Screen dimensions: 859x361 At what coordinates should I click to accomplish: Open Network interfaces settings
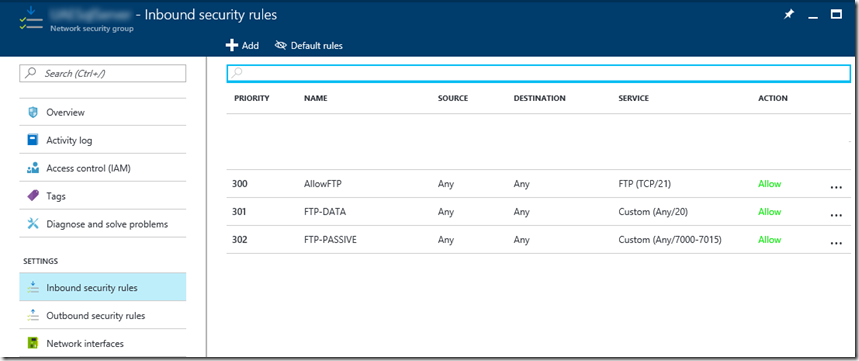102,343
